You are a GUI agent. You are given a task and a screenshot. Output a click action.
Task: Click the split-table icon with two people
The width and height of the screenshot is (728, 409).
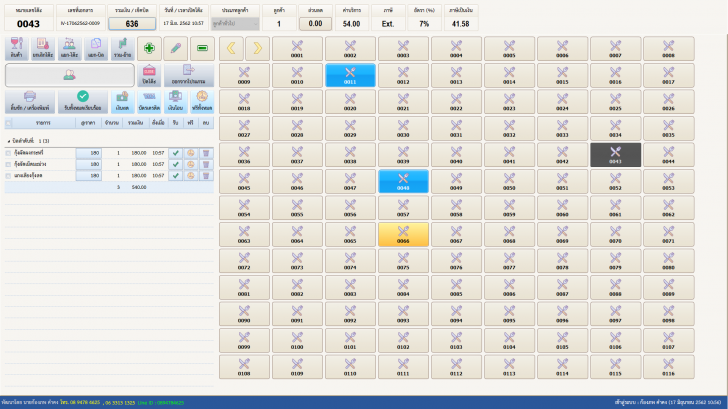click(69, 48)
